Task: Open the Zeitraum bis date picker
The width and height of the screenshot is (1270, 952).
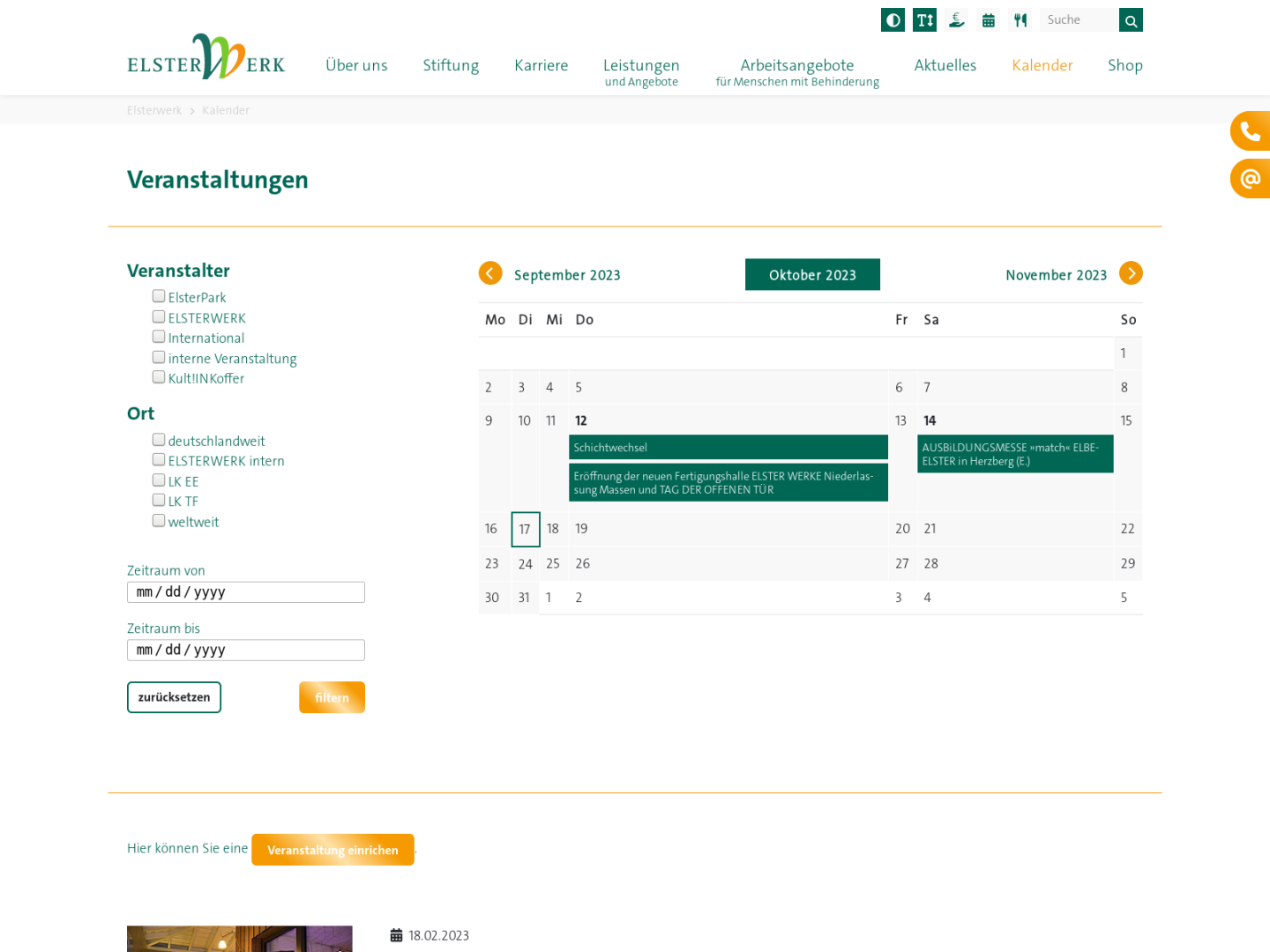Action: tap(245, 651)
